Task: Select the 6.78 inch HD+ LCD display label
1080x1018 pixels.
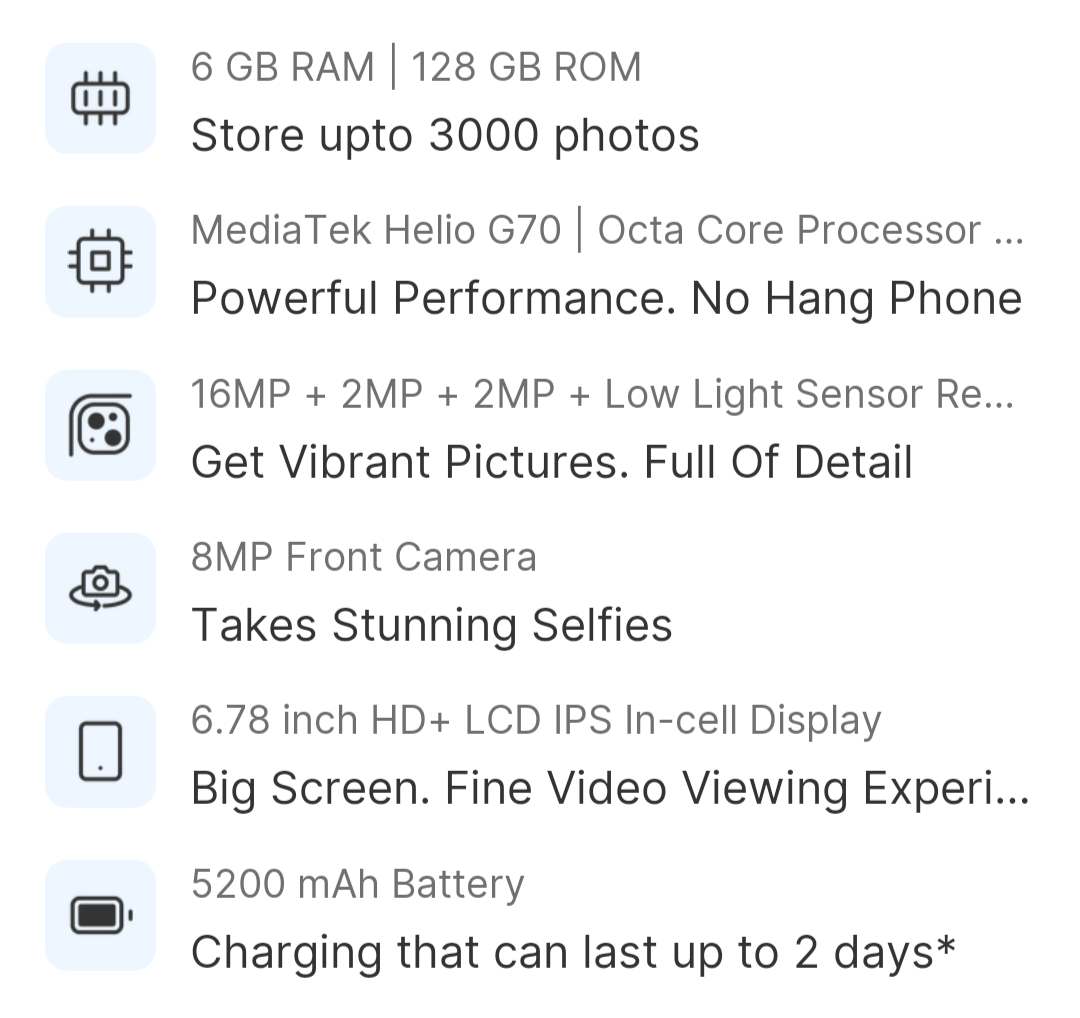Action: point(536,720)
